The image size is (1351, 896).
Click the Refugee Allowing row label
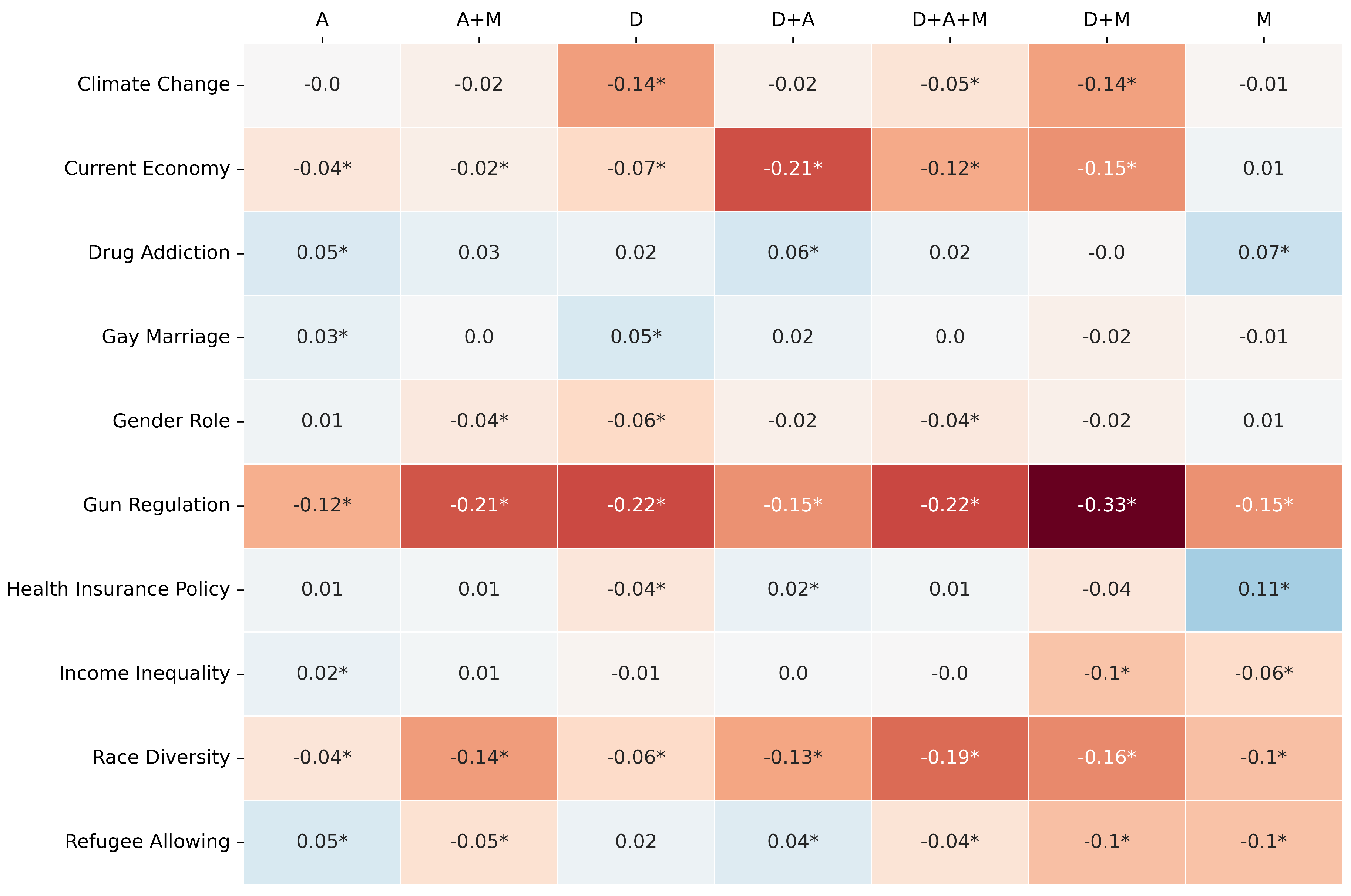coord(147,841)
